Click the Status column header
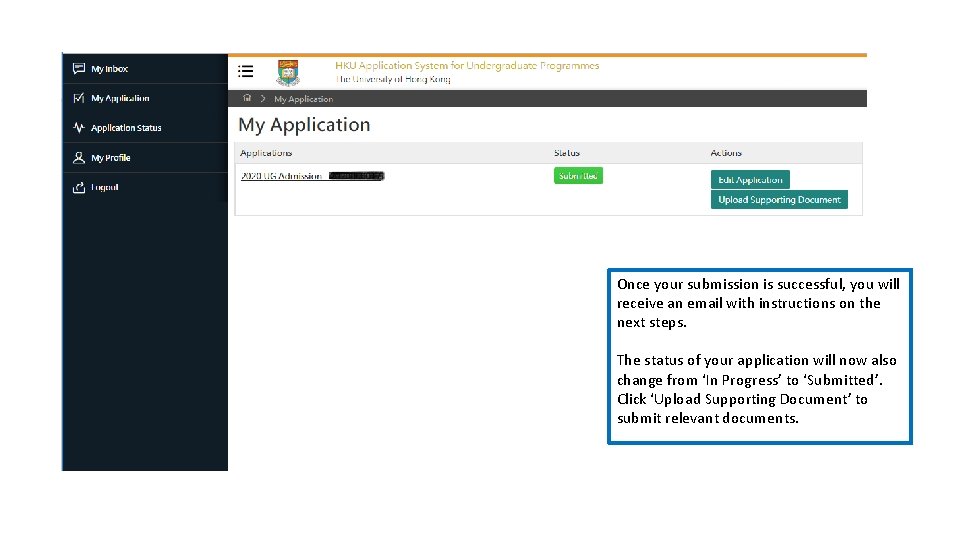The image size is (960, 540). [x=566, y=153]
